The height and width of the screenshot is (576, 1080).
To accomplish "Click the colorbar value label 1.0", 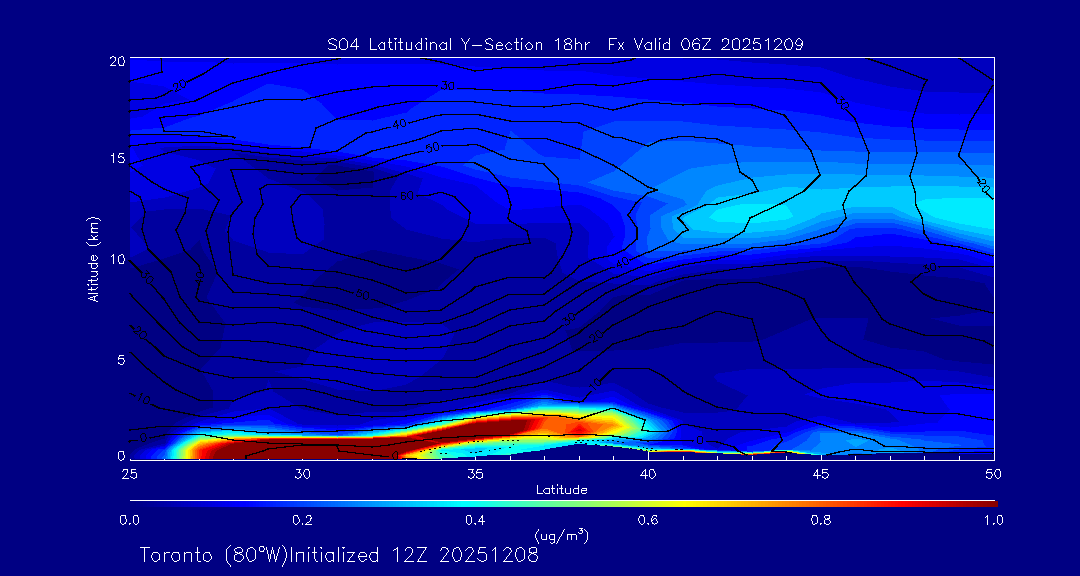I will (994, 520).
